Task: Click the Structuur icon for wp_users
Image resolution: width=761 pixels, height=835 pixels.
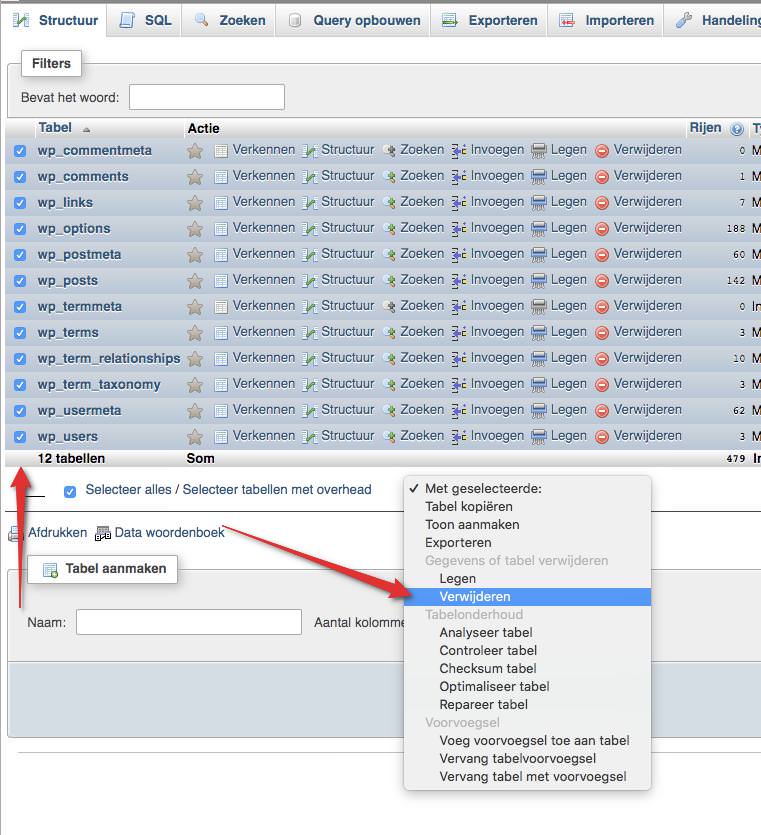Action: 310,437
